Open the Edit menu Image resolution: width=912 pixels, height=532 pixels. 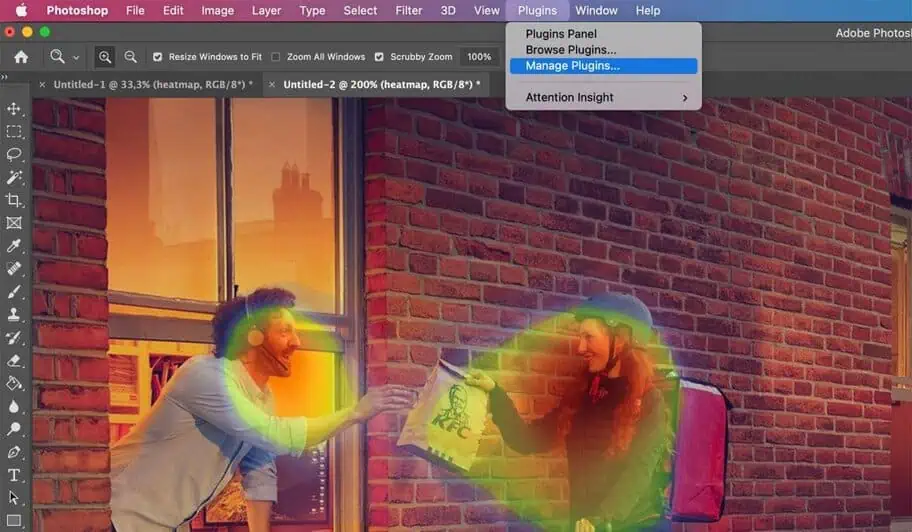(173, 10)
